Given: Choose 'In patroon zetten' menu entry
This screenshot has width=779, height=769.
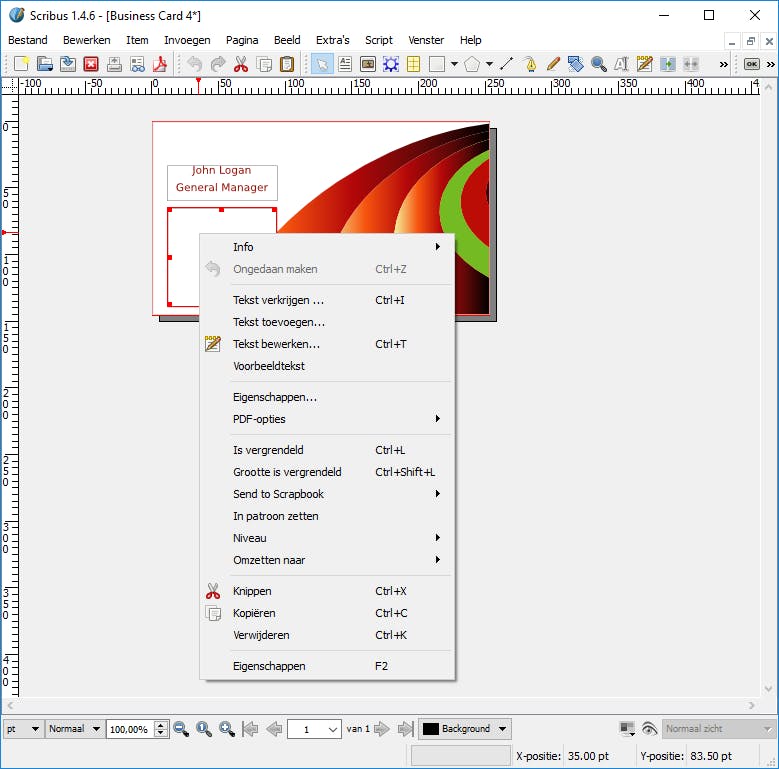Looking at the screenshot, I should click(x=327, y=516).
